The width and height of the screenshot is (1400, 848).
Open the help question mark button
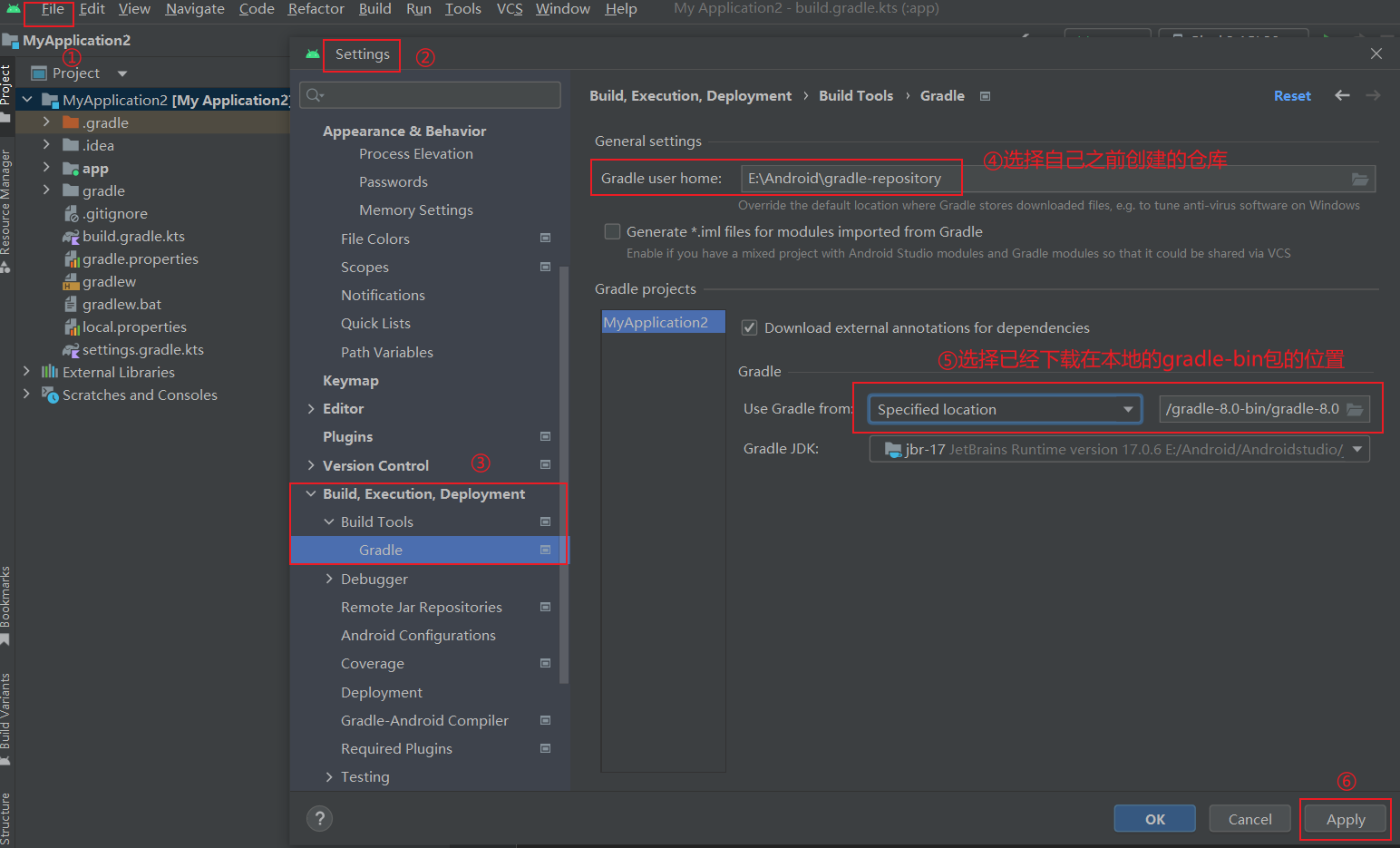pos(319,819)
